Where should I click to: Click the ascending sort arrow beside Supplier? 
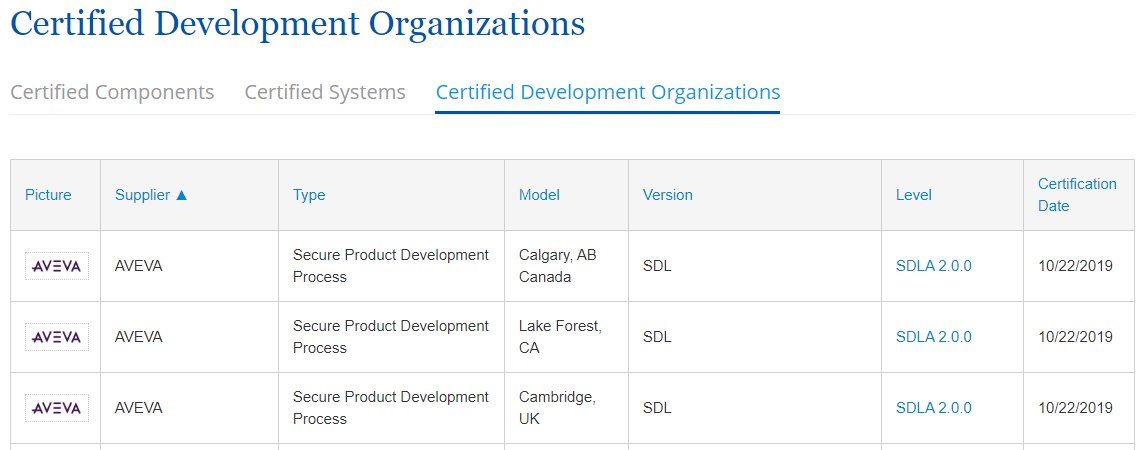pyautogui.click(x=182, y=195)
